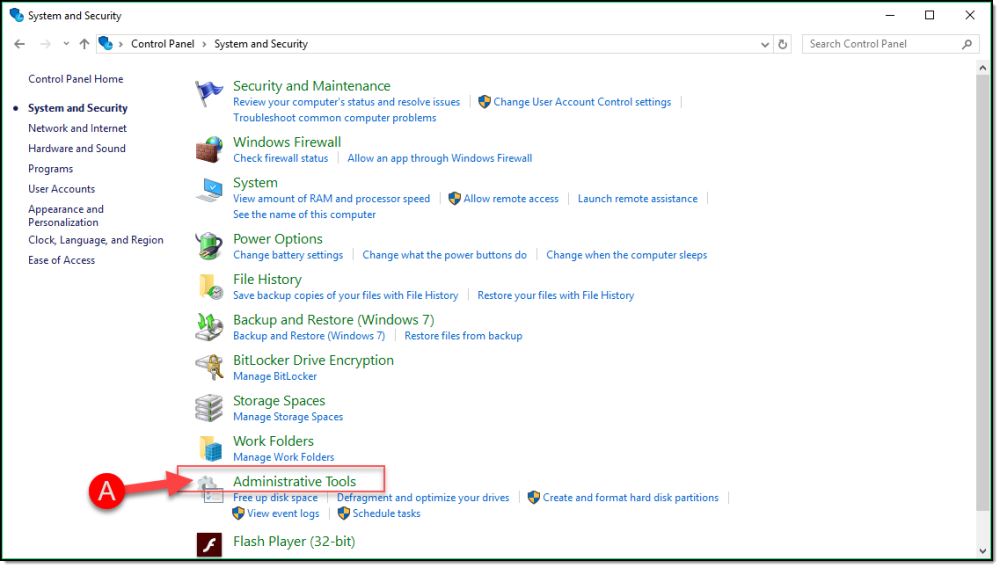Expand the chevron before Control Panel breadcrumb

tap(121, 44)
